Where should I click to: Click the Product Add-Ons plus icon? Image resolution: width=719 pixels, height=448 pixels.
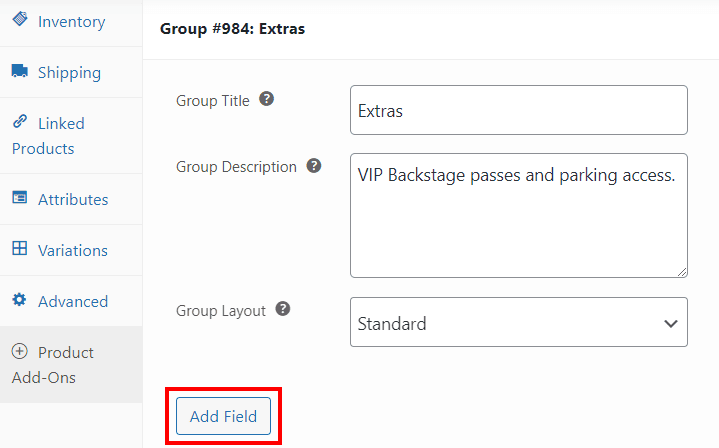(x=20, y=351)
